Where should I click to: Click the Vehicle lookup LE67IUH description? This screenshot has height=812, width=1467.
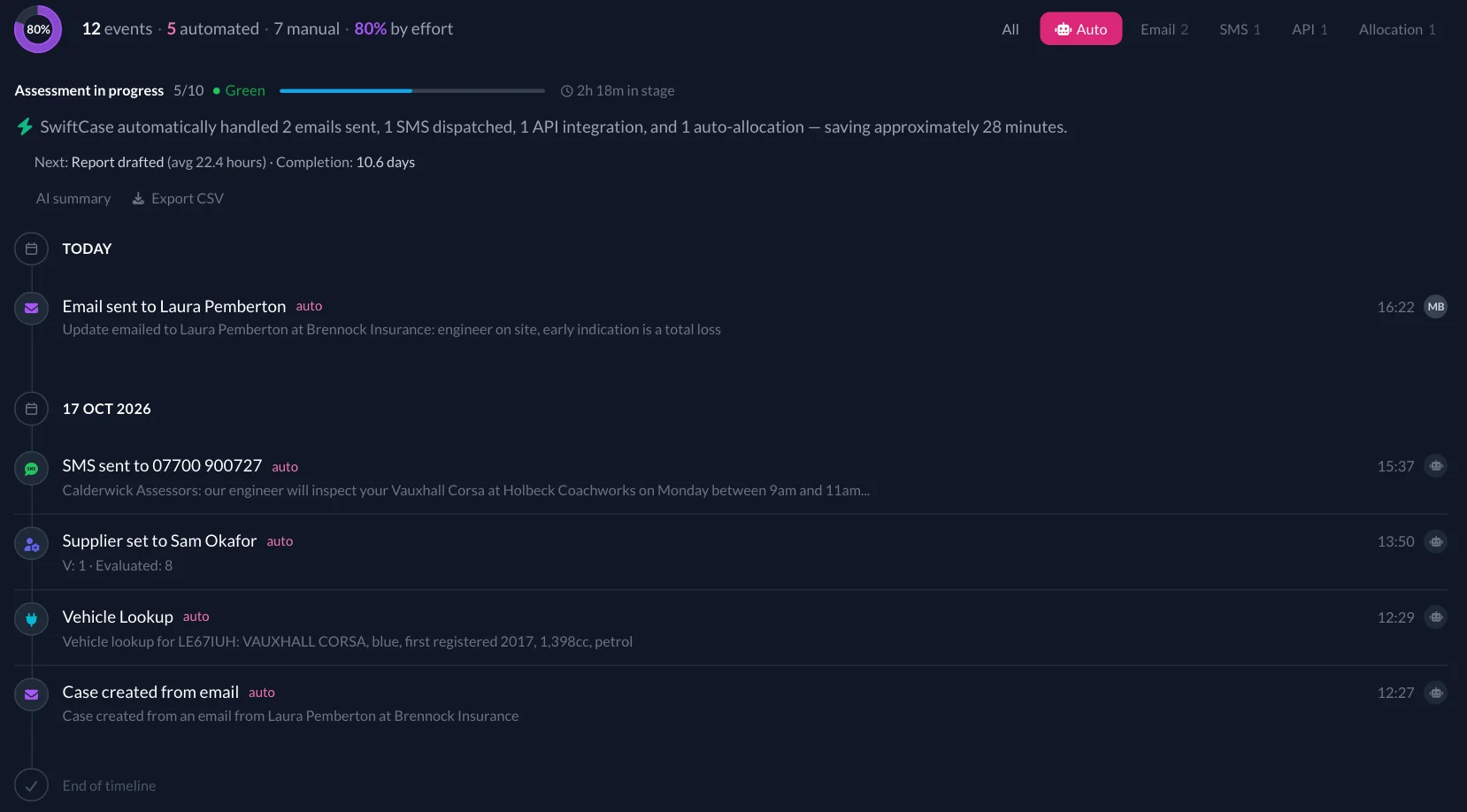click(x=348, y=641)
